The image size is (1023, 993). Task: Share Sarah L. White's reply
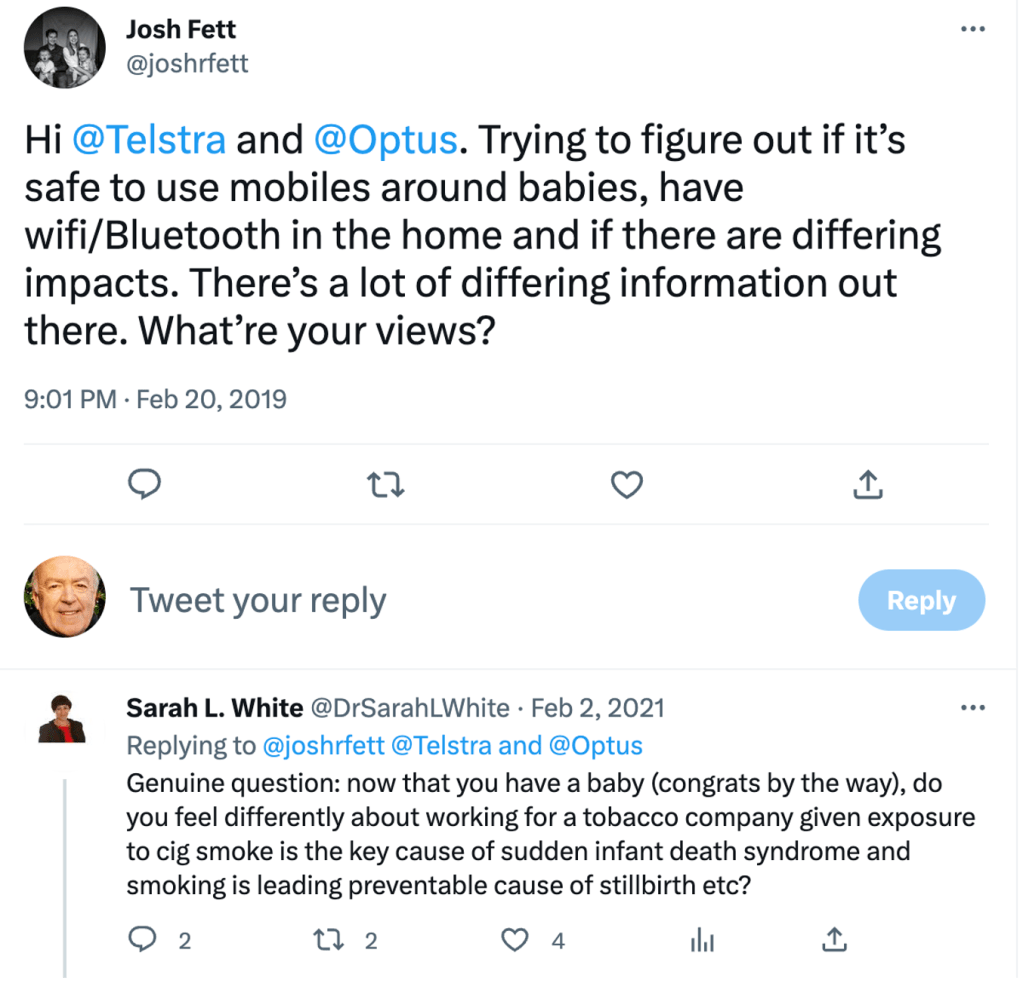point(833,940)
